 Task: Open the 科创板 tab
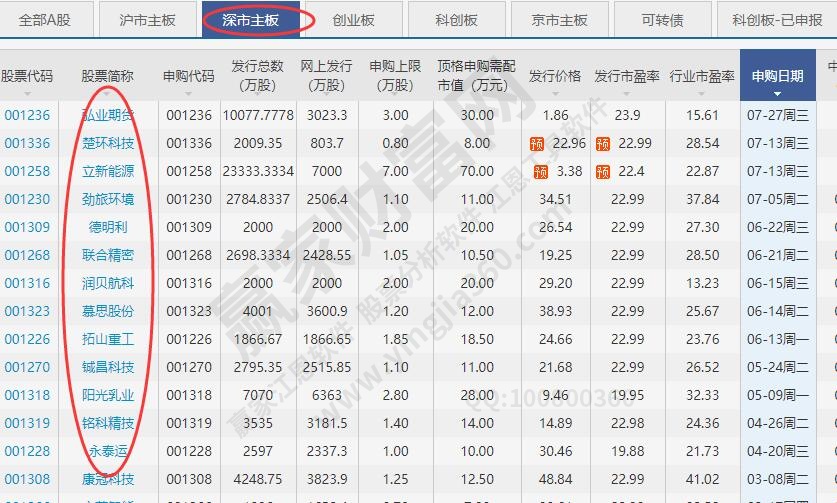[x=457, y=19]
